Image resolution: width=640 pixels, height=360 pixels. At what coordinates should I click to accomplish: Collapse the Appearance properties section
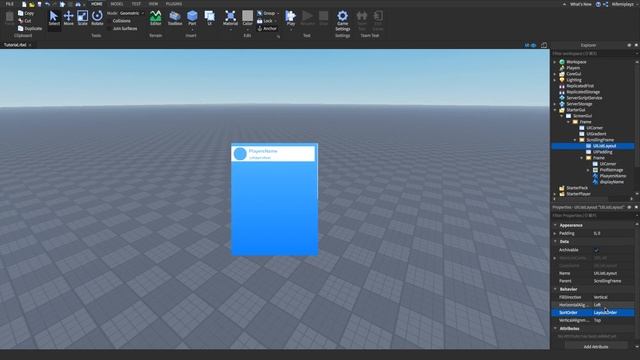tap(555, 225)
